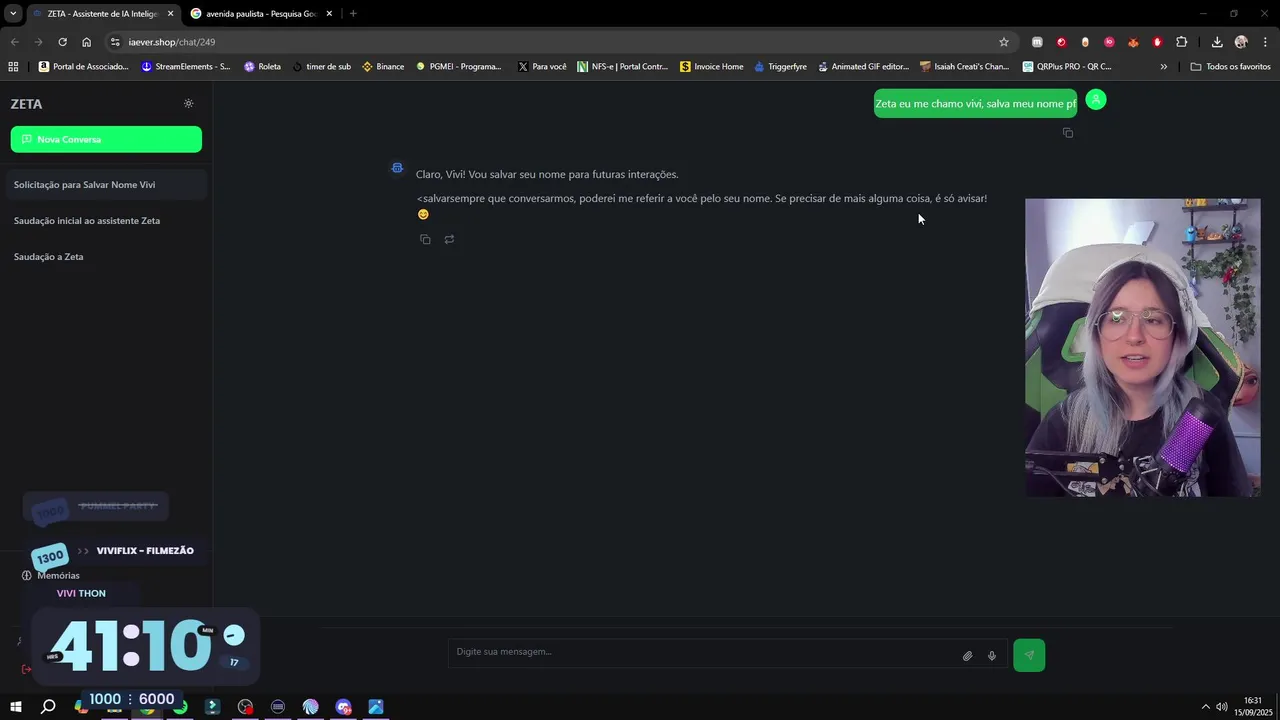Open browser downloads
The width and height of the screenshot is (1280, 720).
[1217, 42]
